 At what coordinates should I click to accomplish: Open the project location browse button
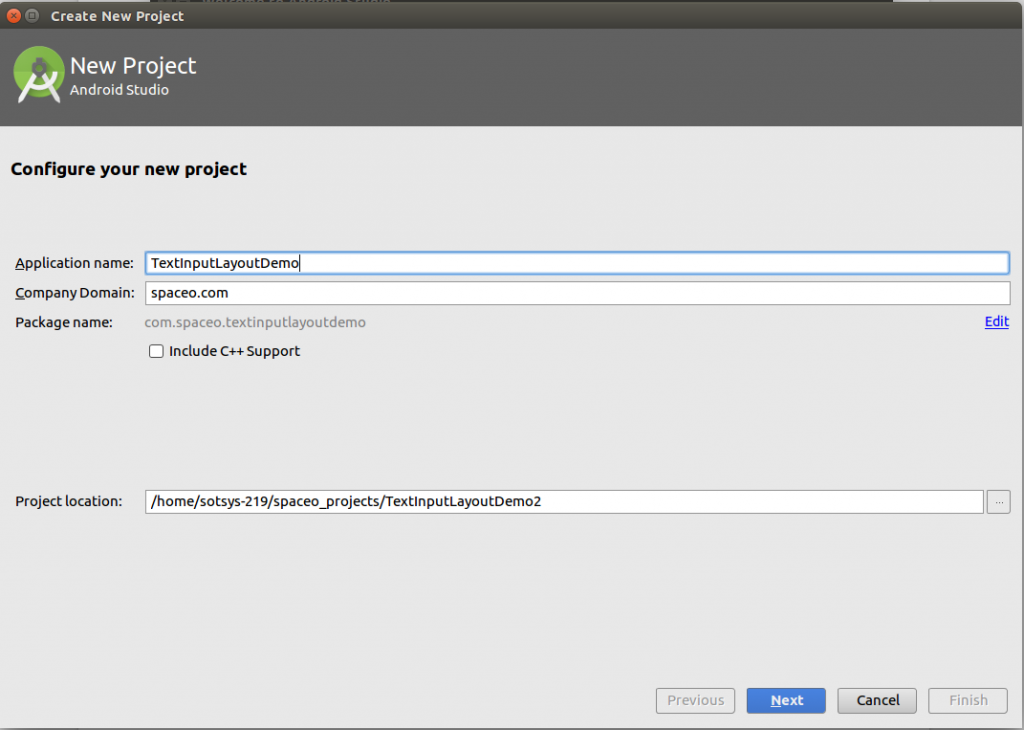click(999, 501)
